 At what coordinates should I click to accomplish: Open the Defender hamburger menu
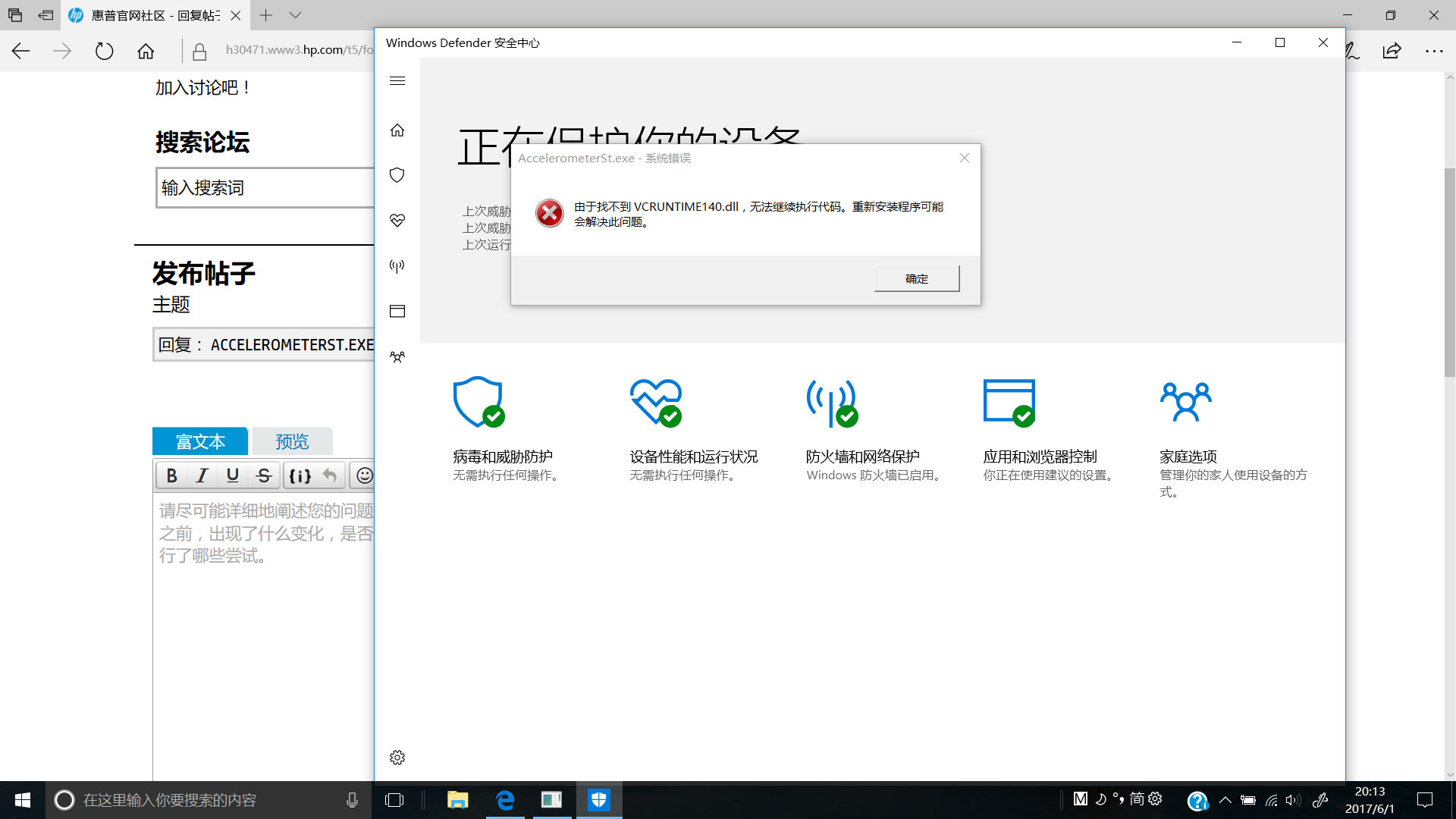(397, 81)
